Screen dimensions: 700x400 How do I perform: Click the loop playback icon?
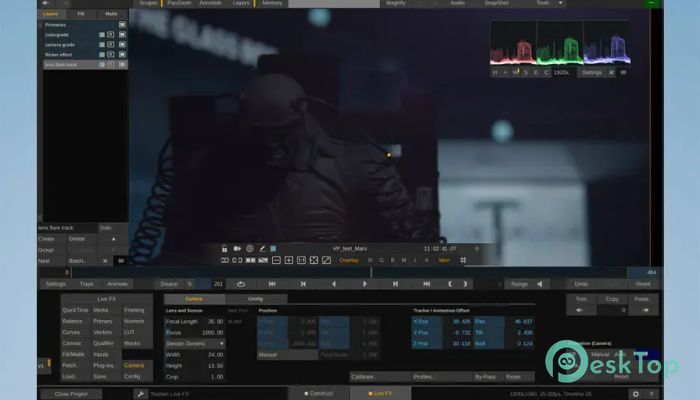pos(241,284)
